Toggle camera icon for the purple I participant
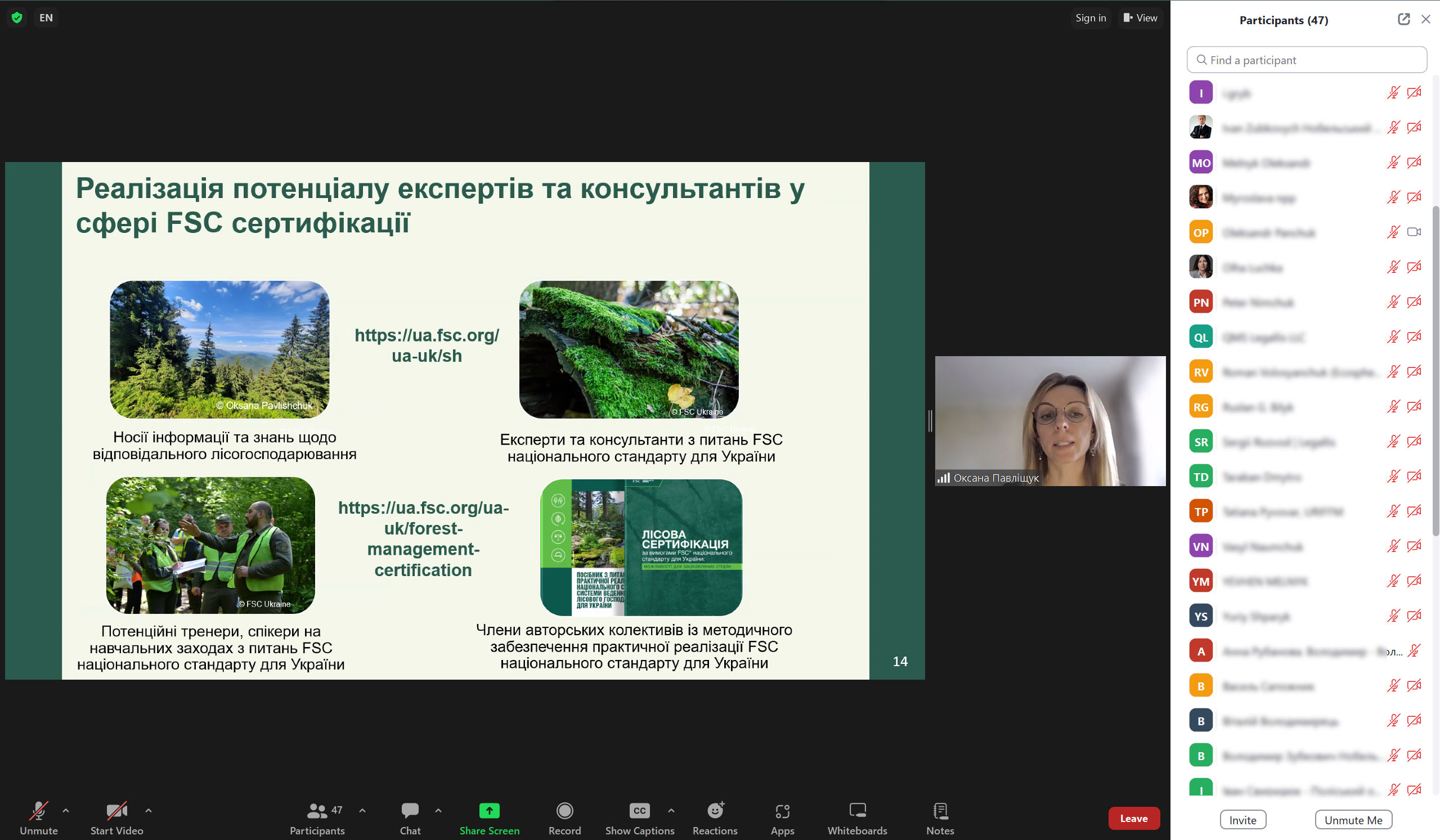 click(1414, 93)
